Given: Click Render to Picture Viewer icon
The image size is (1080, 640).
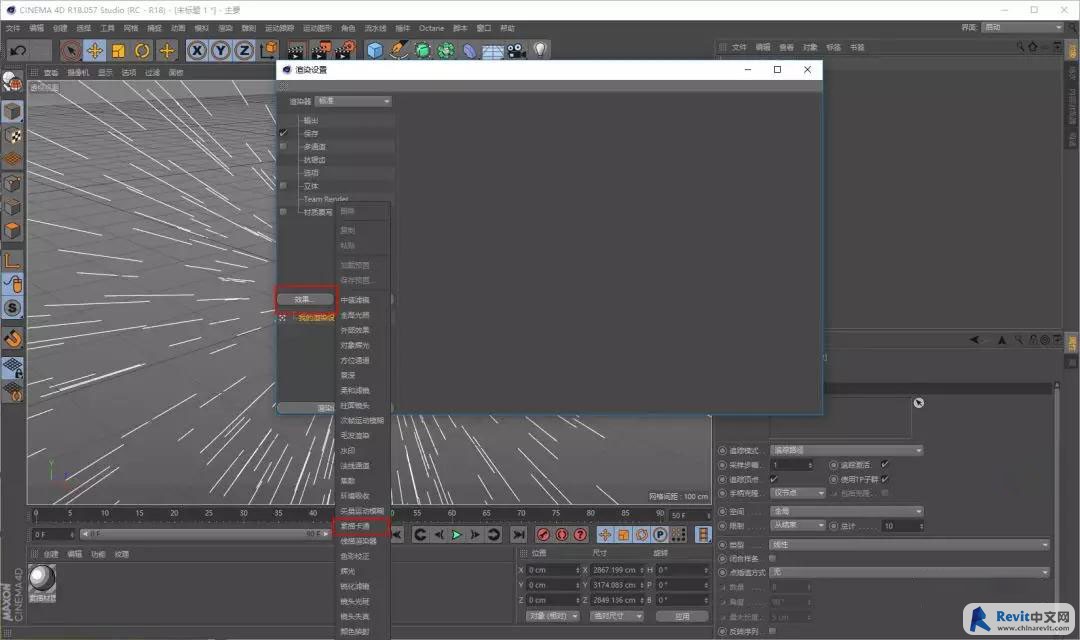Looking at the screenshot, I should click(321, 50).
